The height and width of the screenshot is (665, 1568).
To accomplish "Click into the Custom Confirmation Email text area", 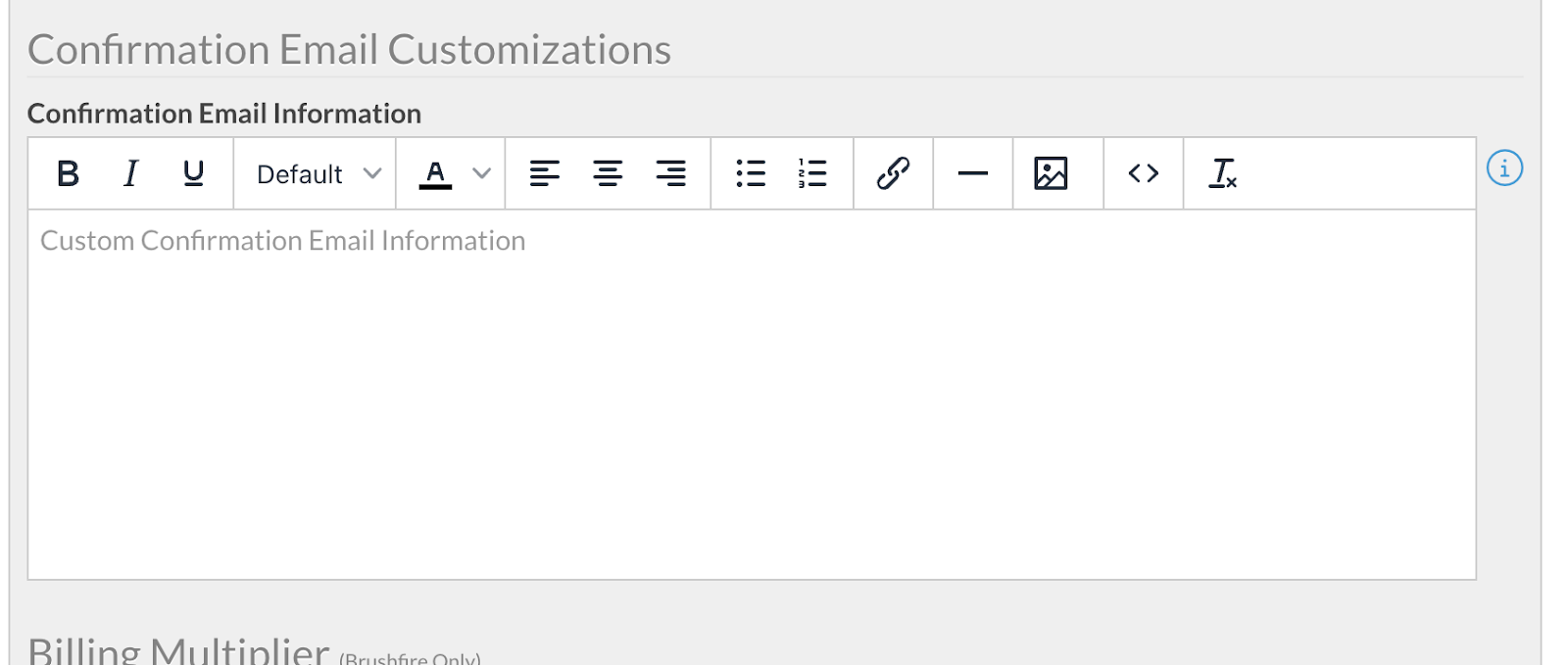I will [x=751, y=392].
